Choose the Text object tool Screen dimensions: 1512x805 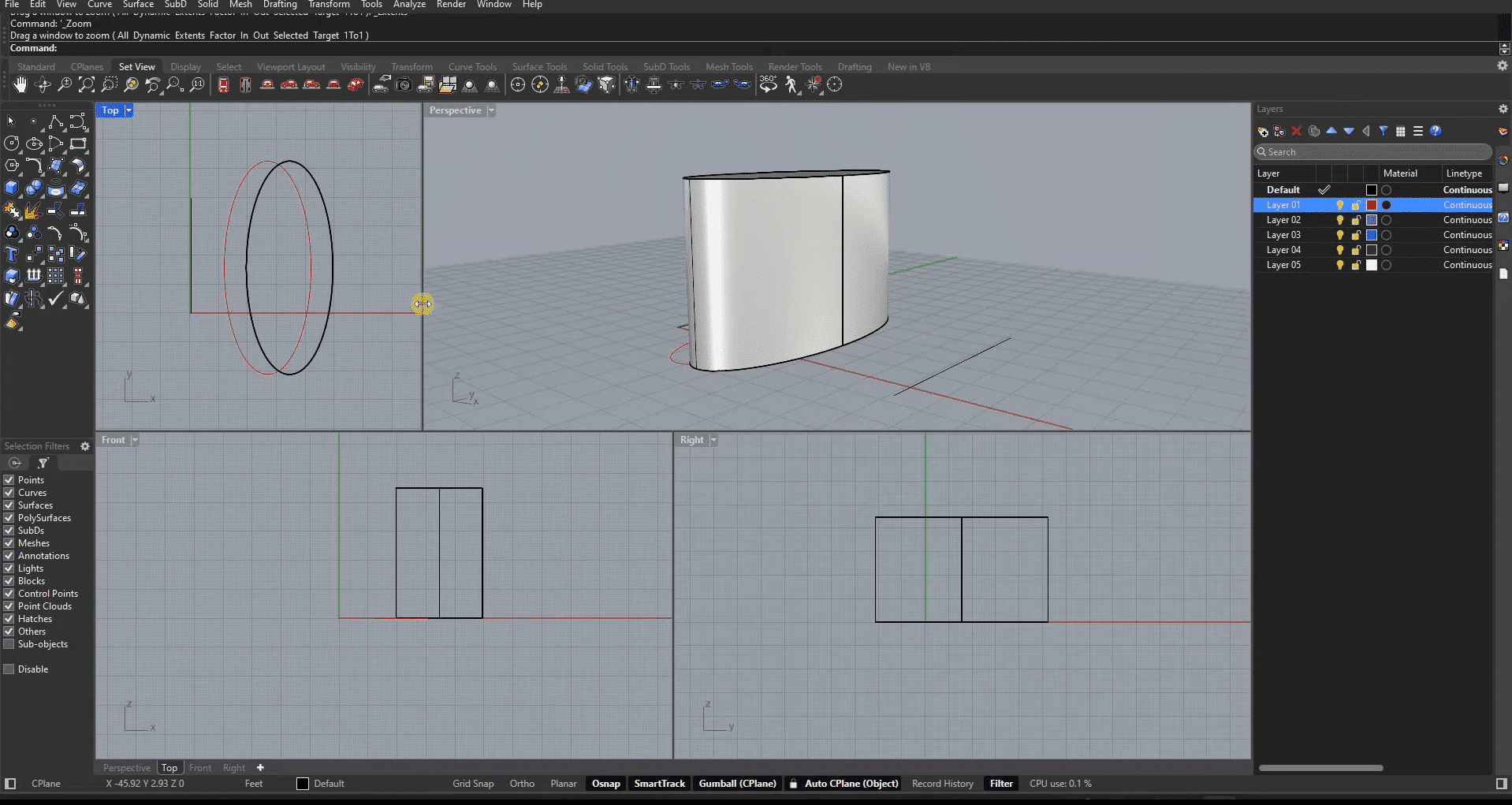point(12,255)
